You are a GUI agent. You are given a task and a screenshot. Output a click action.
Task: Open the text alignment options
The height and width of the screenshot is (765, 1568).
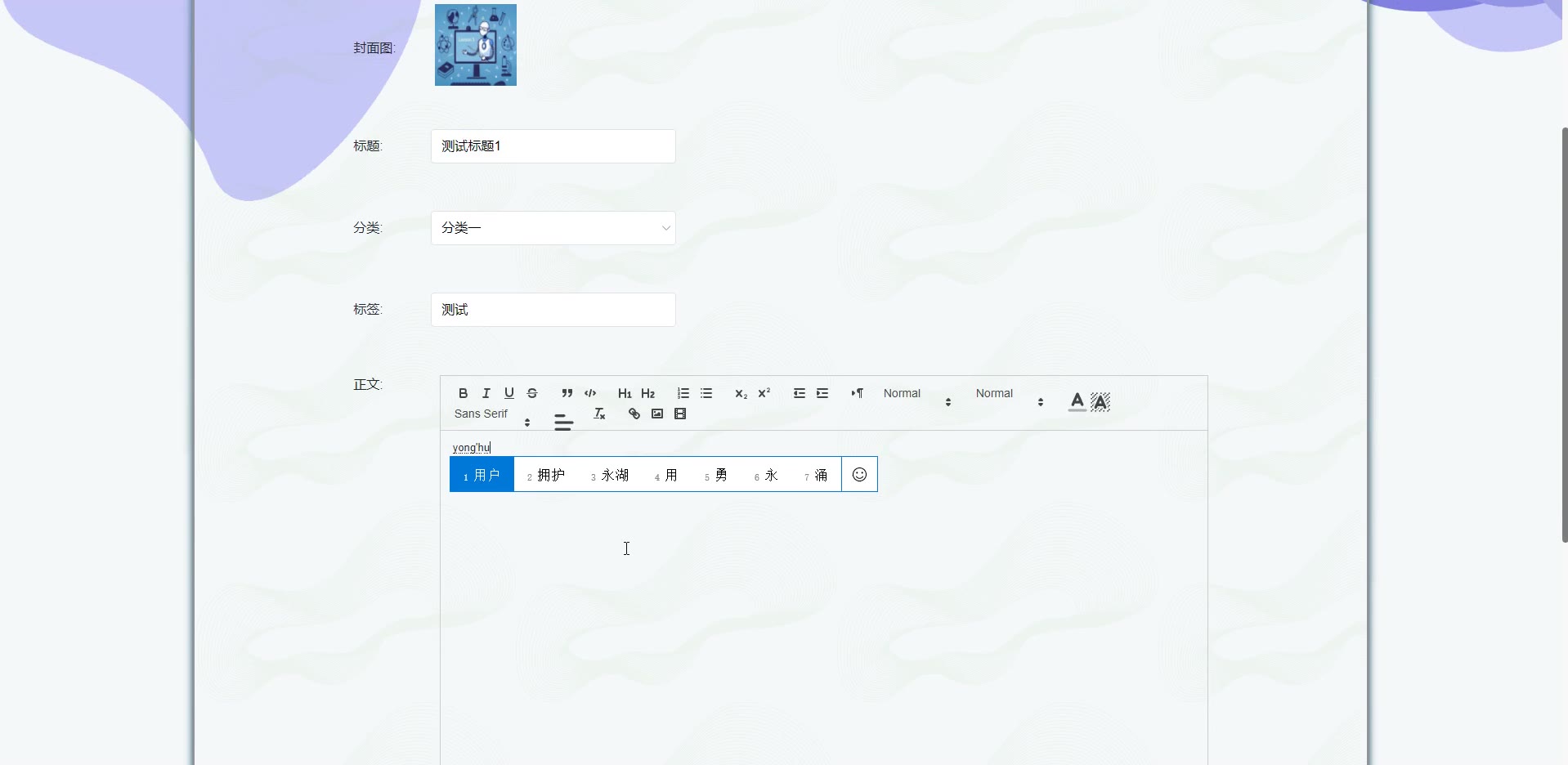click(x=563, y=422)
